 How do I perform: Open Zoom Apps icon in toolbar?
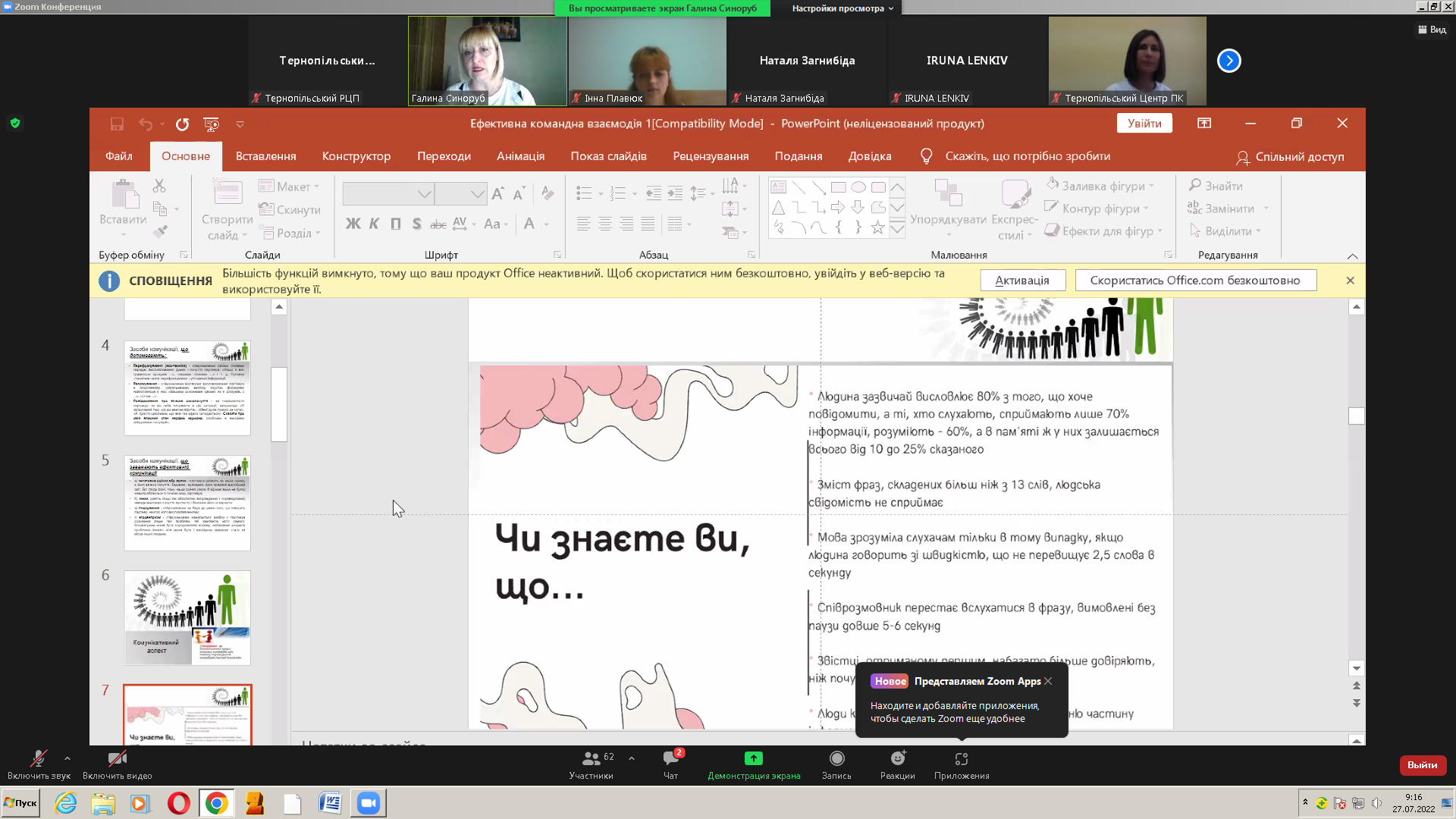(x=961, y=759)
